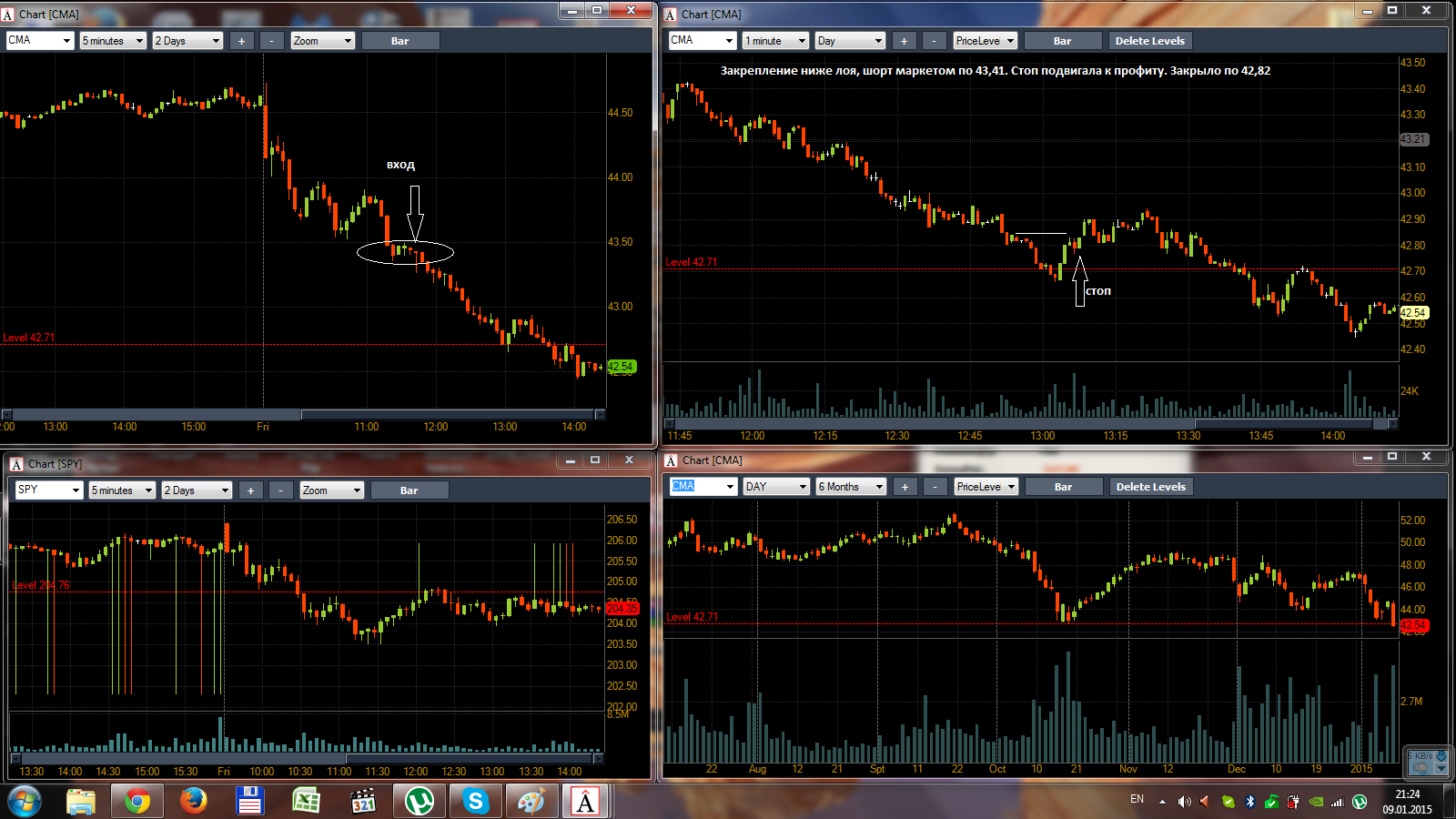This screenshot has height=819, width=1456.
Task: Click the Bluetooth tray icon
Action: [x=1250, y=802]
